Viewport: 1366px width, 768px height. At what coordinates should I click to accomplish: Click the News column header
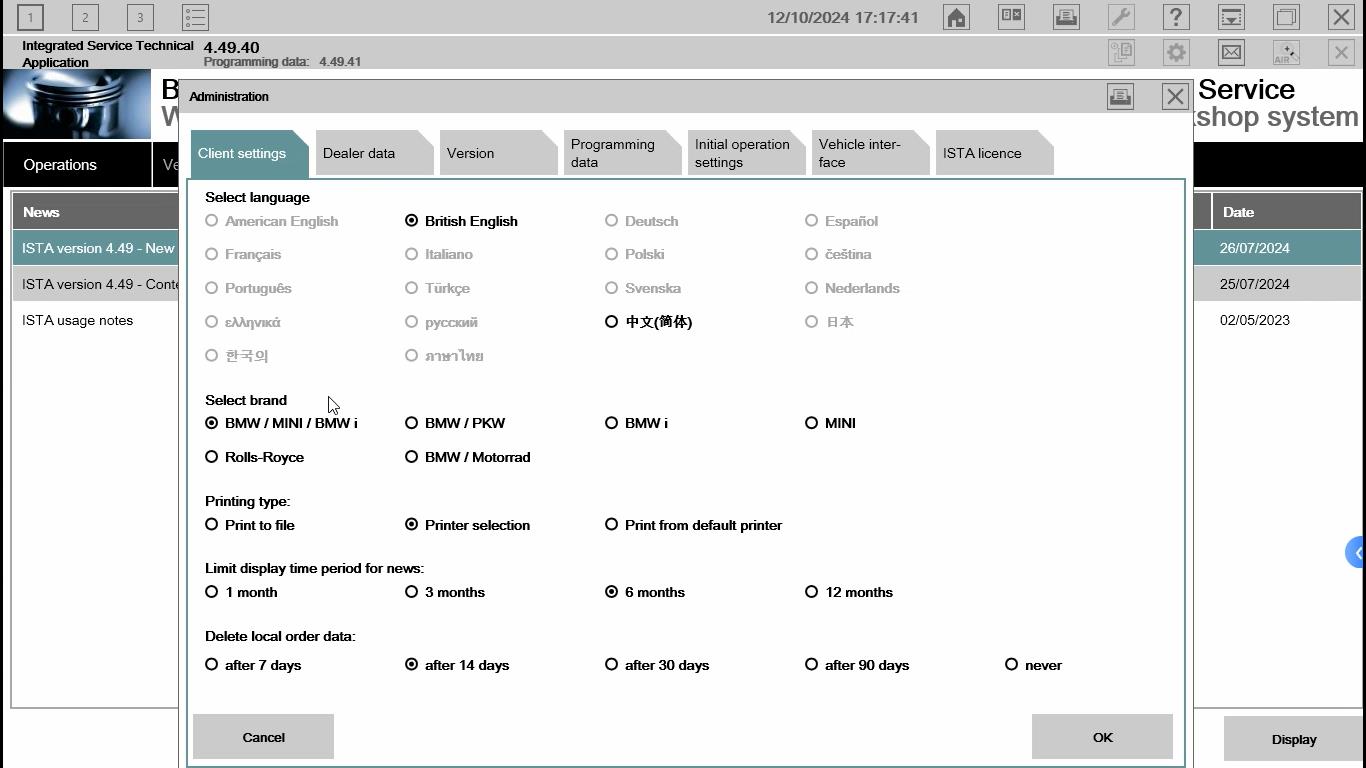[x=95, y=212]
